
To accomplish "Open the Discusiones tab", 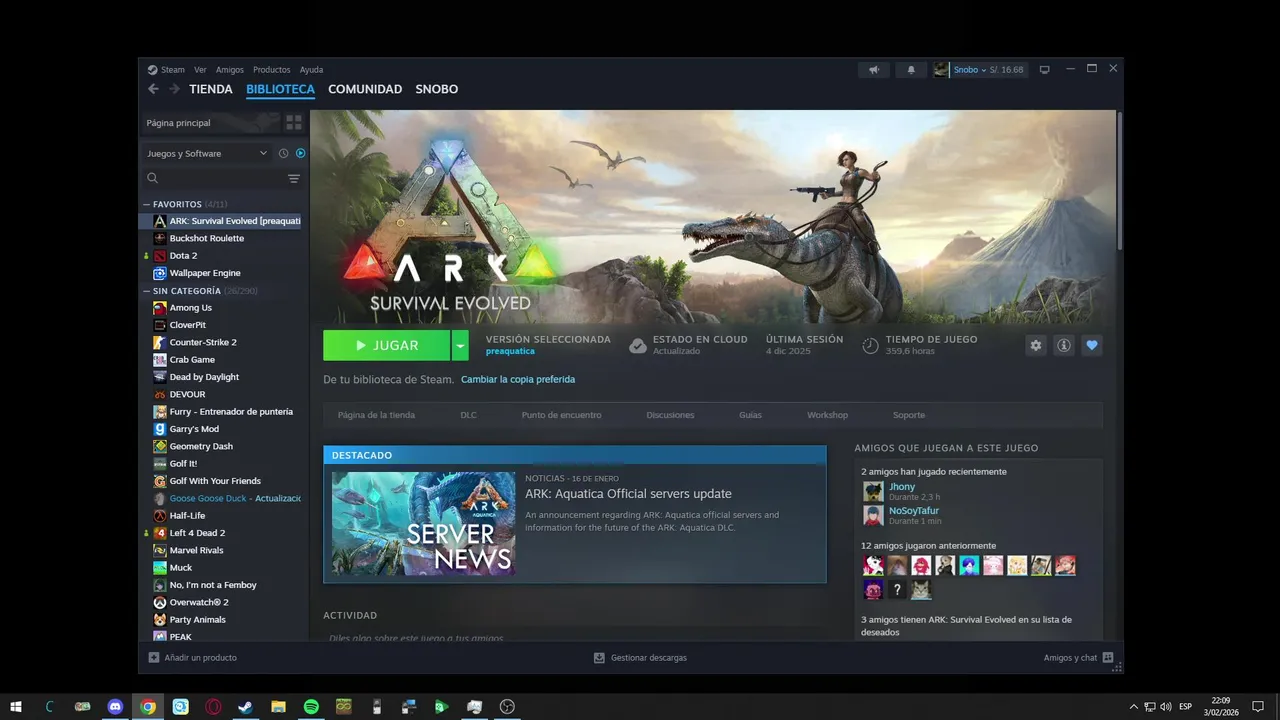I will (x=670, y=415).
